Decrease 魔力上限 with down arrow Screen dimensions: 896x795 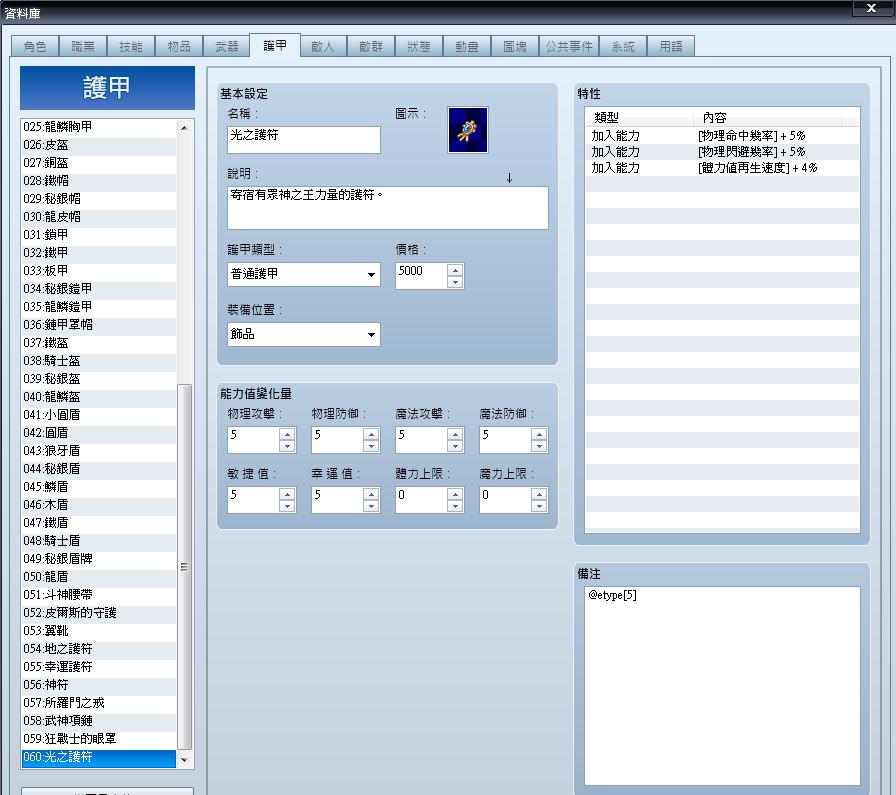pos(539,506)
